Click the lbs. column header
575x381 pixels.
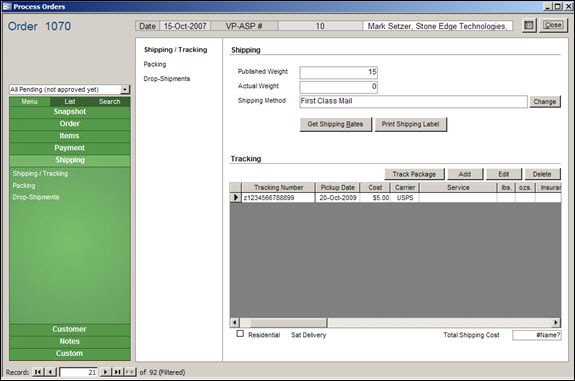(506, 188)
